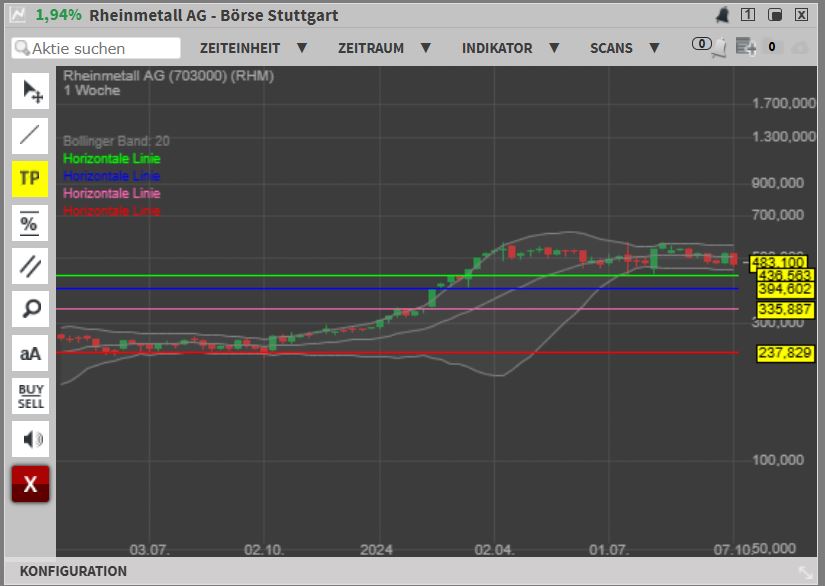Open the ZEITRAUM dropdown arrow
The height and width of the screenshot is (586, 825).
(426, 48)
